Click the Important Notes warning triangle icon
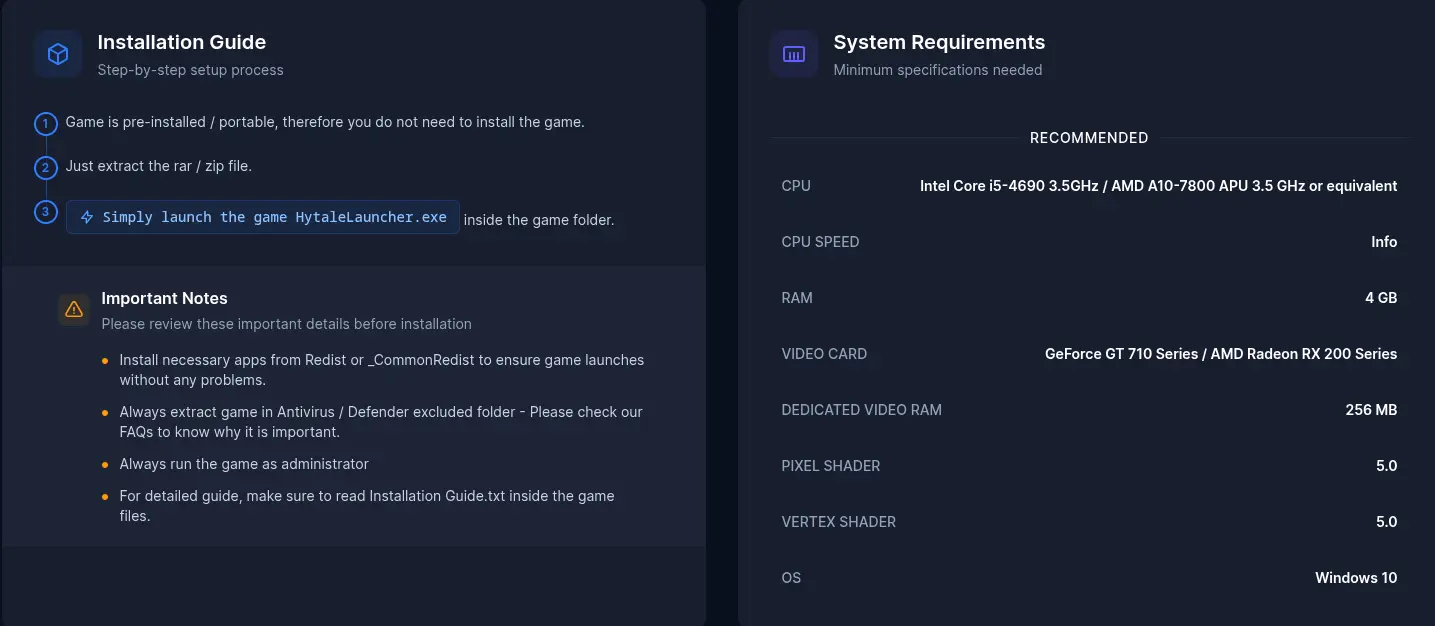The width and height of the screenshot is (1435, 626). [74, 310]
